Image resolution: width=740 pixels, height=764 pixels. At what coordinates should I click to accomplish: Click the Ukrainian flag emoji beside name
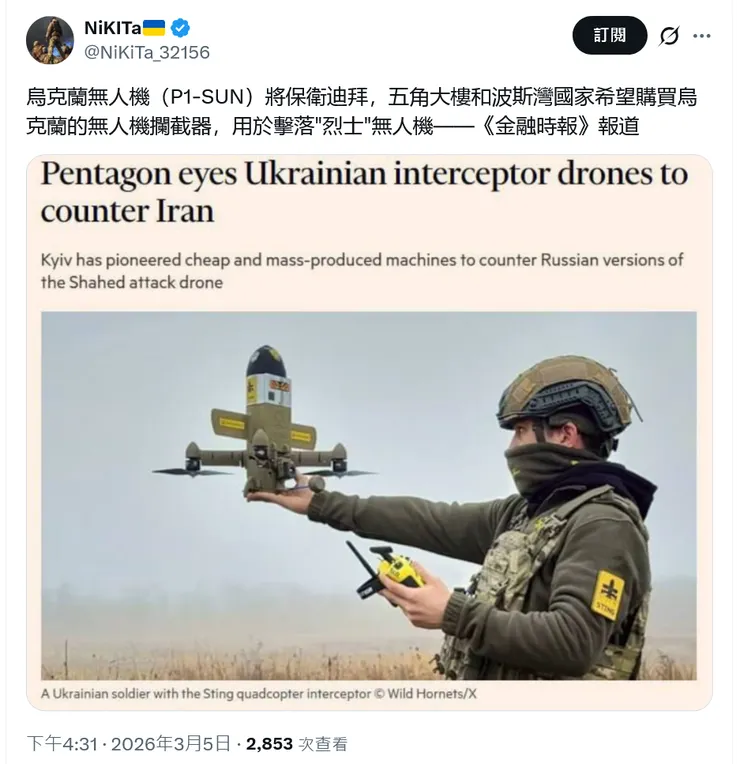(x=154, y=28)
